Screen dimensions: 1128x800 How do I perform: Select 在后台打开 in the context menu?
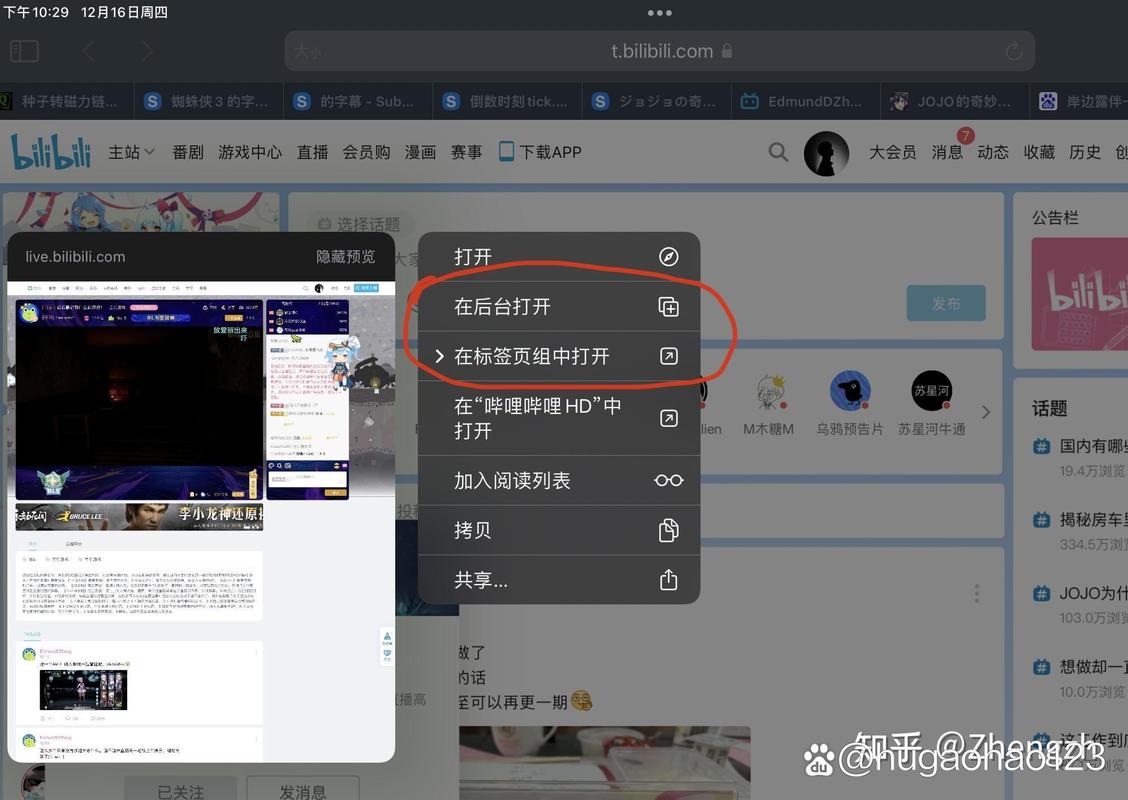pos(559,306)
